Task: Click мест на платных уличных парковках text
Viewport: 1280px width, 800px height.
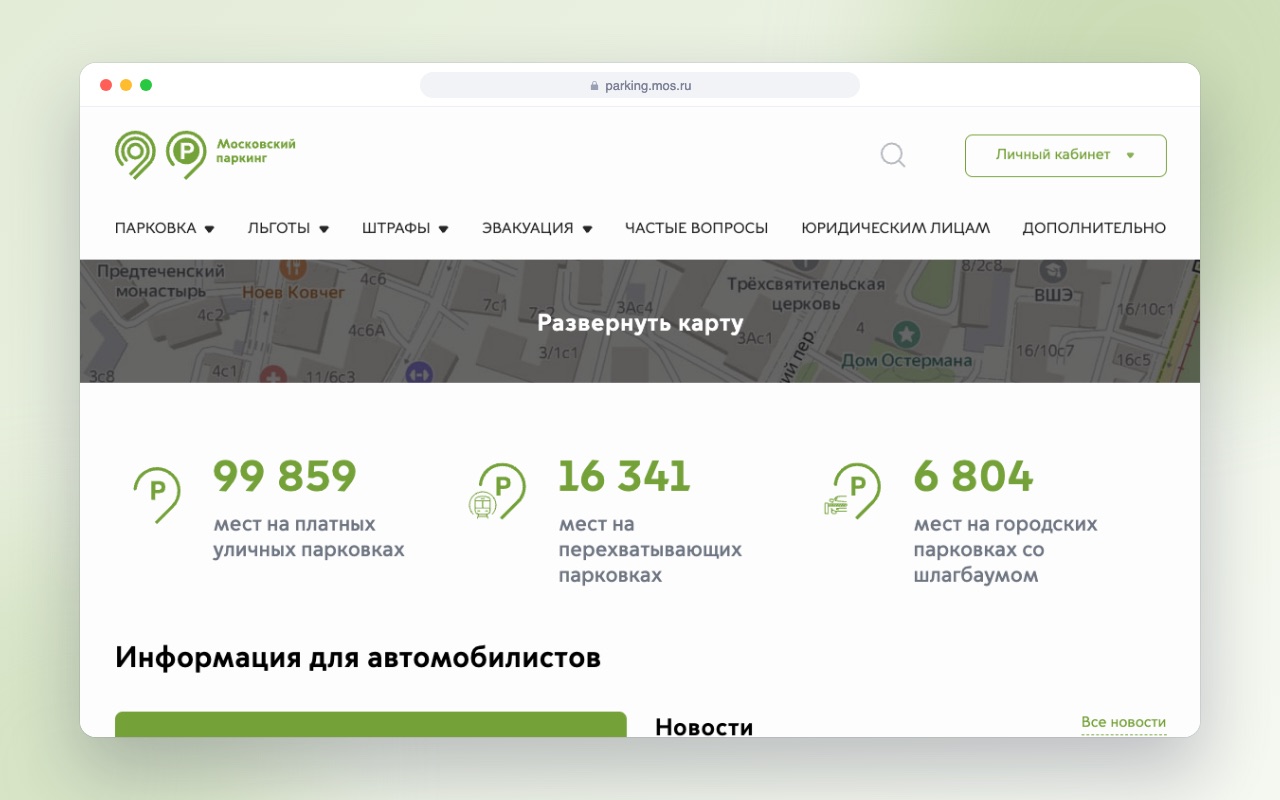Action: click(x=309, y=537)
